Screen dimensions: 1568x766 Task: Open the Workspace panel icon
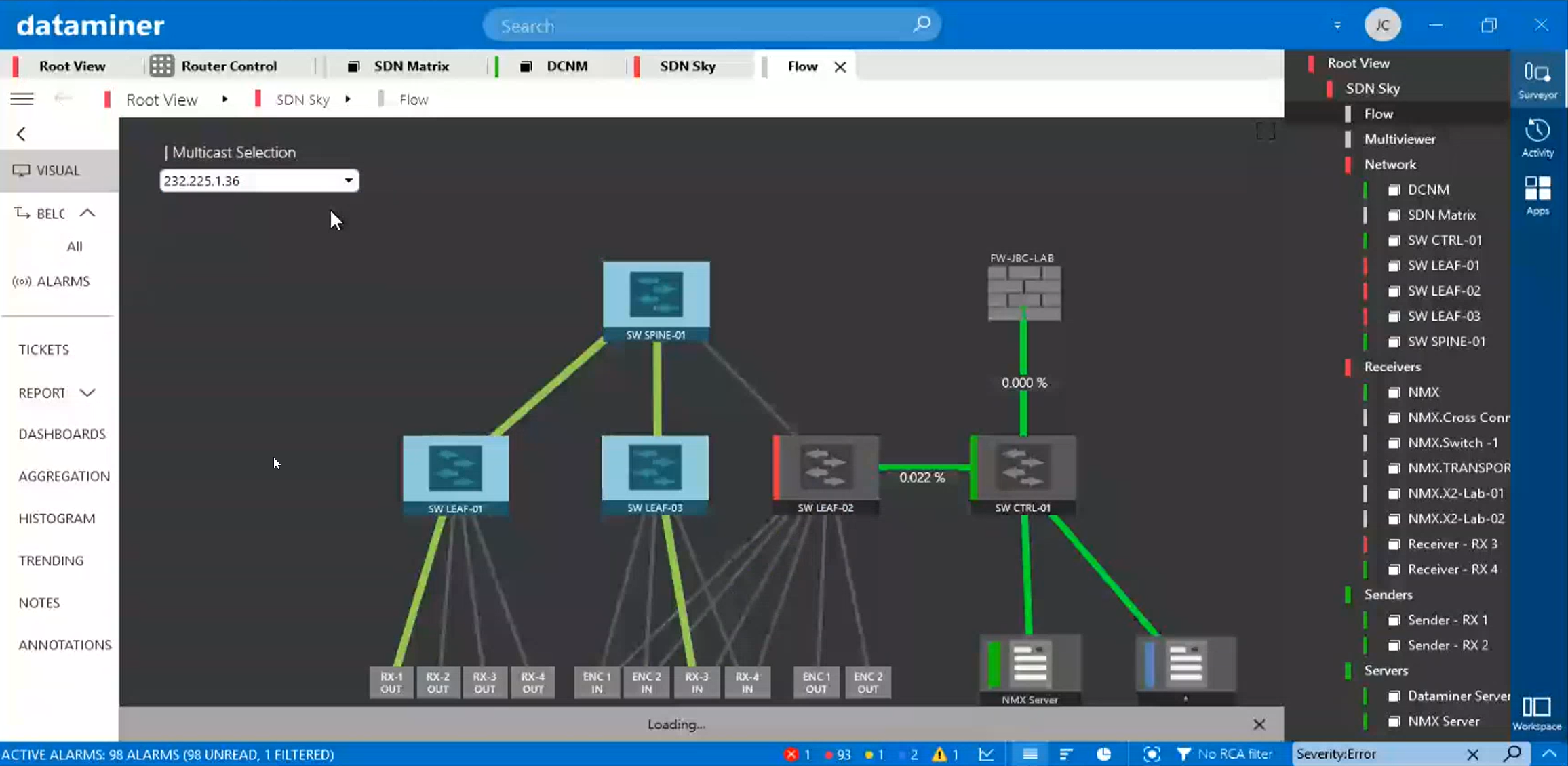1537,713
